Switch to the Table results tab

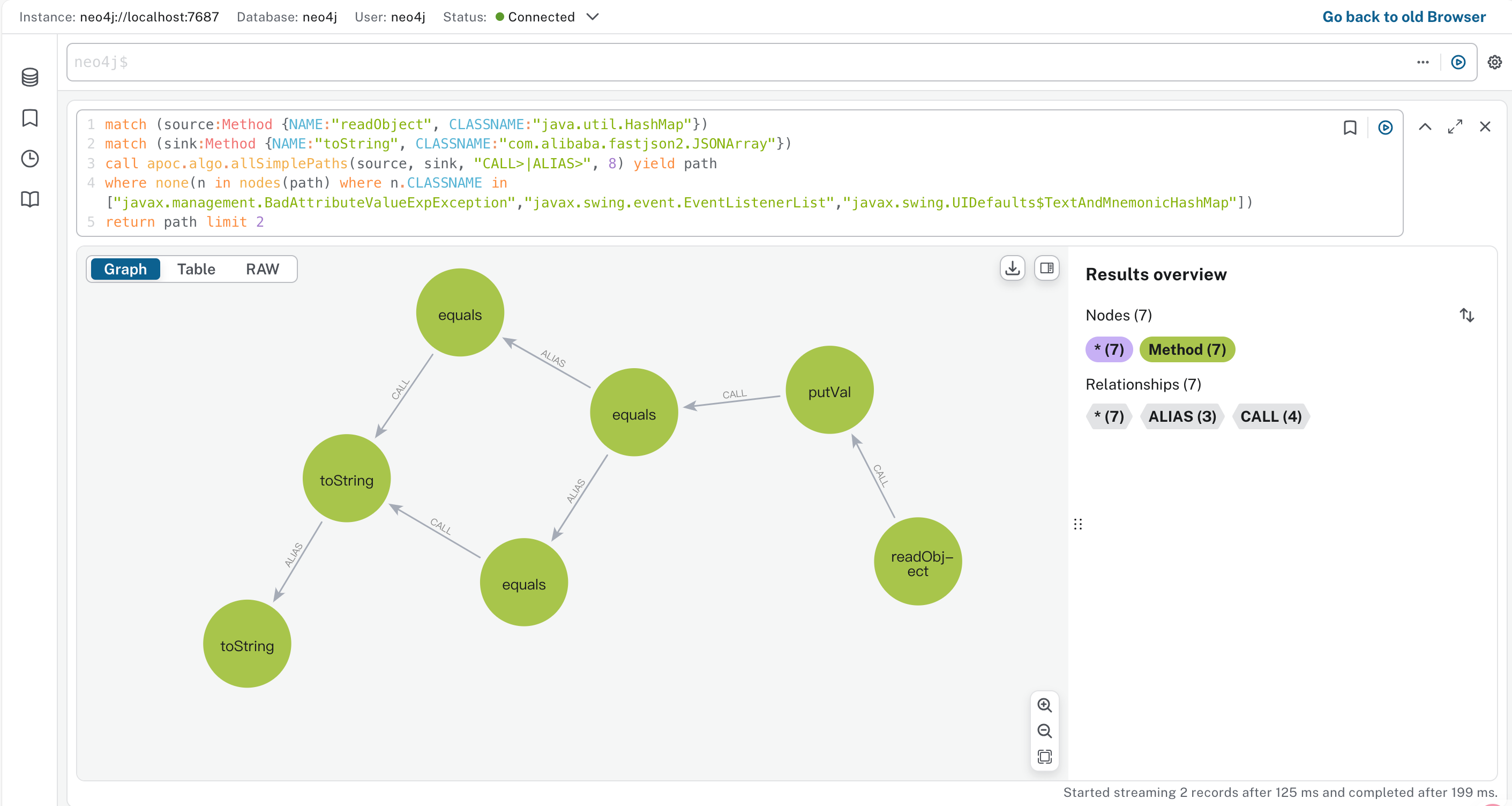196,270
